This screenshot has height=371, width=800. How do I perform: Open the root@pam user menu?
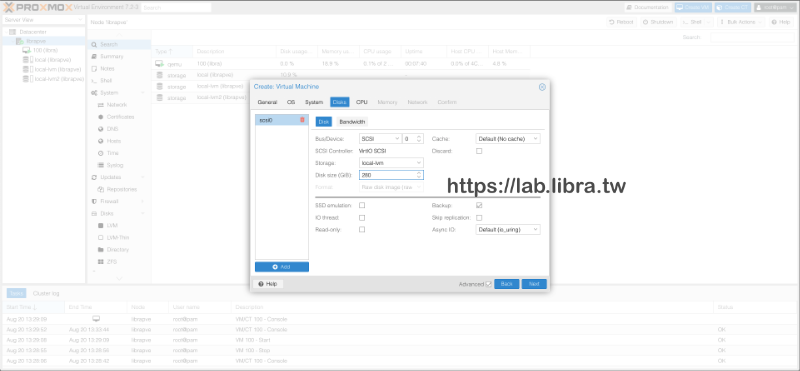(775, 8)
